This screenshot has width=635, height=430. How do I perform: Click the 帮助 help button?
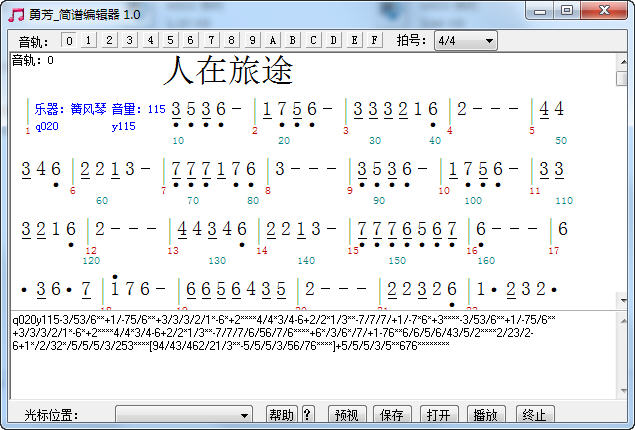pyautogui.click(x=282, y=414)
